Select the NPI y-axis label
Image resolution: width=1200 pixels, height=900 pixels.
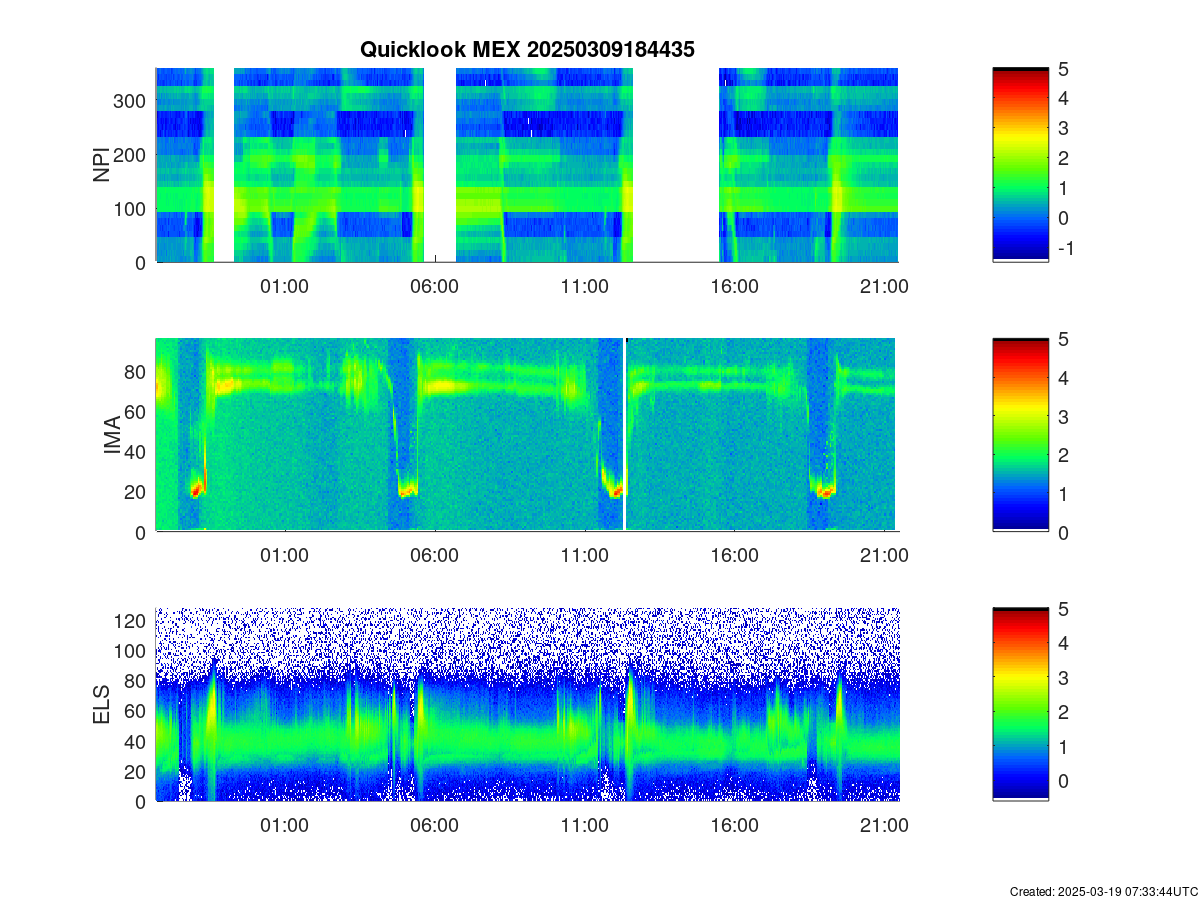click(101, 165)
